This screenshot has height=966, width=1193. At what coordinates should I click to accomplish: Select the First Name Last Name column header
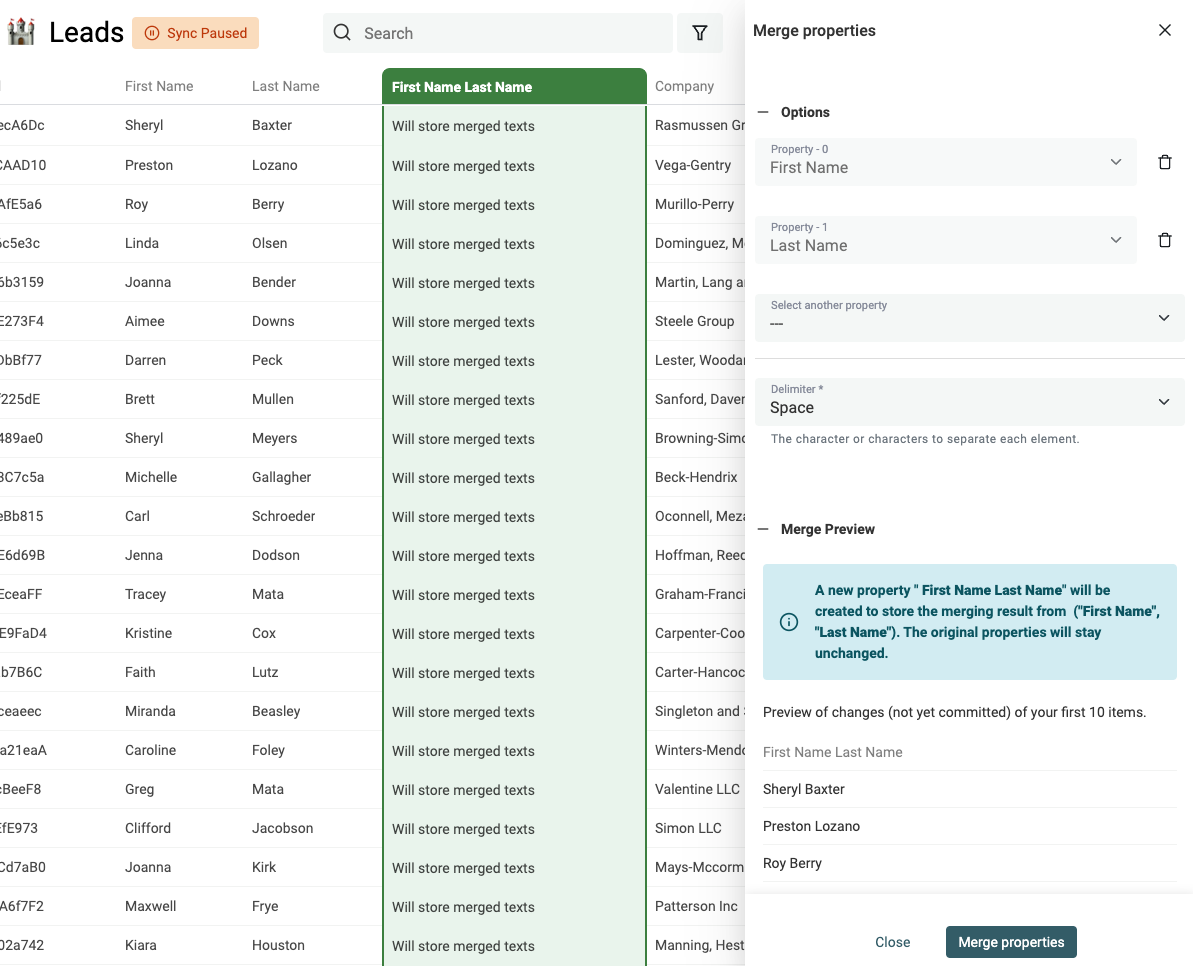[514, 87]
